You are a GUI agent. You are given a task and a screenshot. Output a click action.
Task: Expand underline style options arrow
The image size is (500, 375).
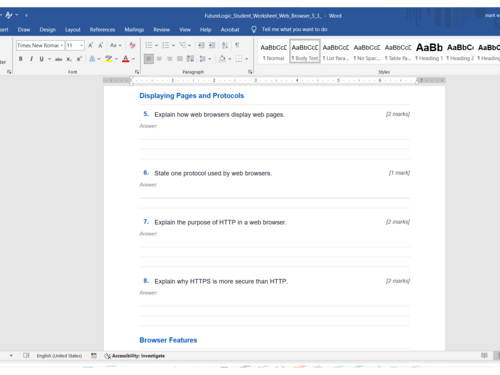coord(49,59)
